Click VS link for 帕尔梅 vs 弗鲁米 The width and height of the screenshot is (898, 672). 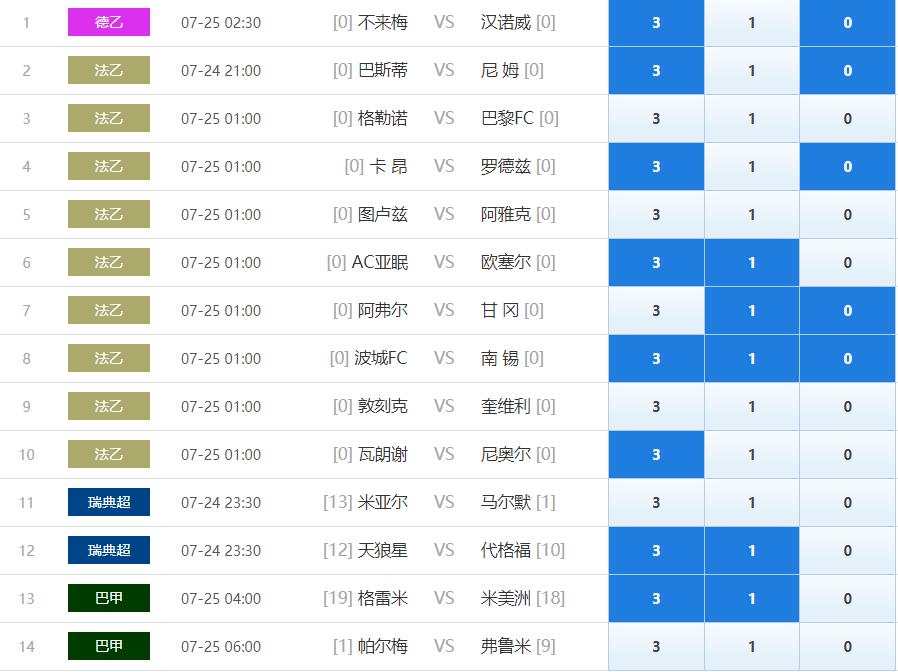click(x=444, y=647)
